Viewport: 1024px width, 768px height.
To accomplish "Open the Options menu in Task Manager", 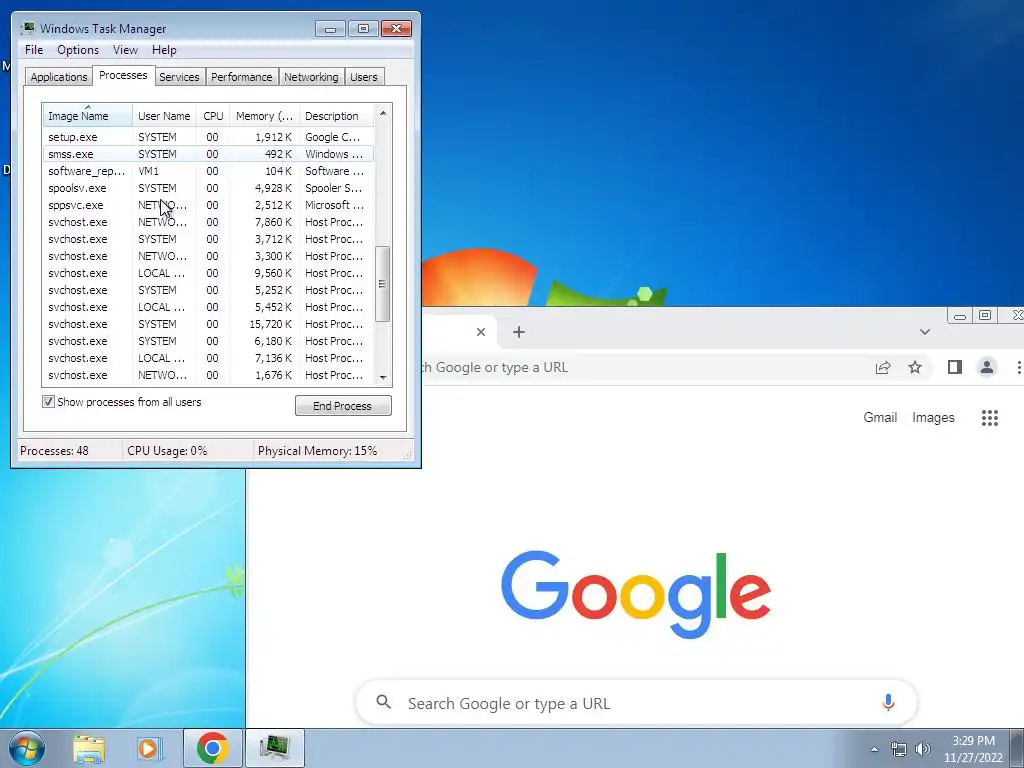I will click(78, 50).
